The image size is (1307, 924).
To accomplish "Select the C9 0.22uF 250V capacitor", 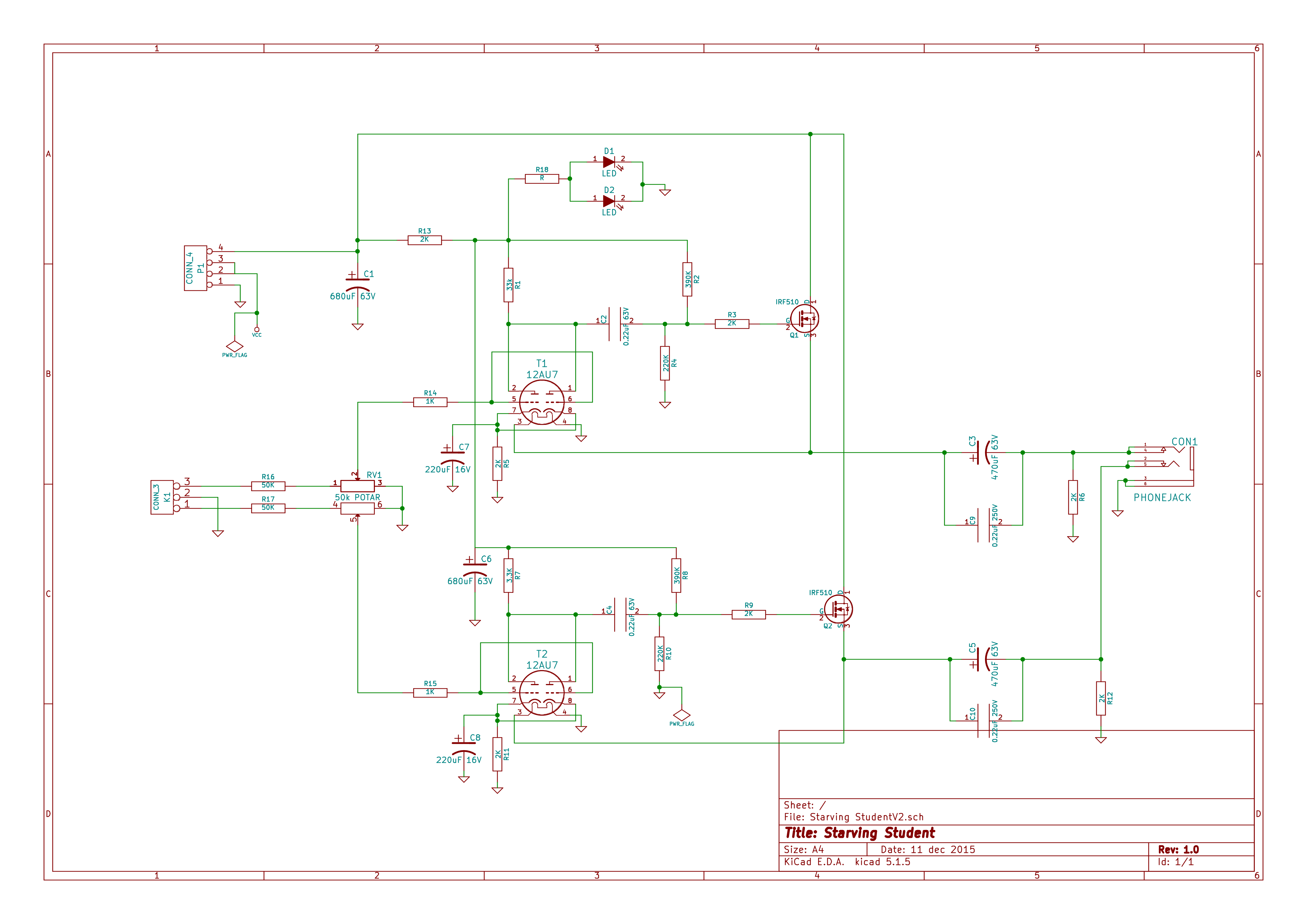I will point(983,525).
